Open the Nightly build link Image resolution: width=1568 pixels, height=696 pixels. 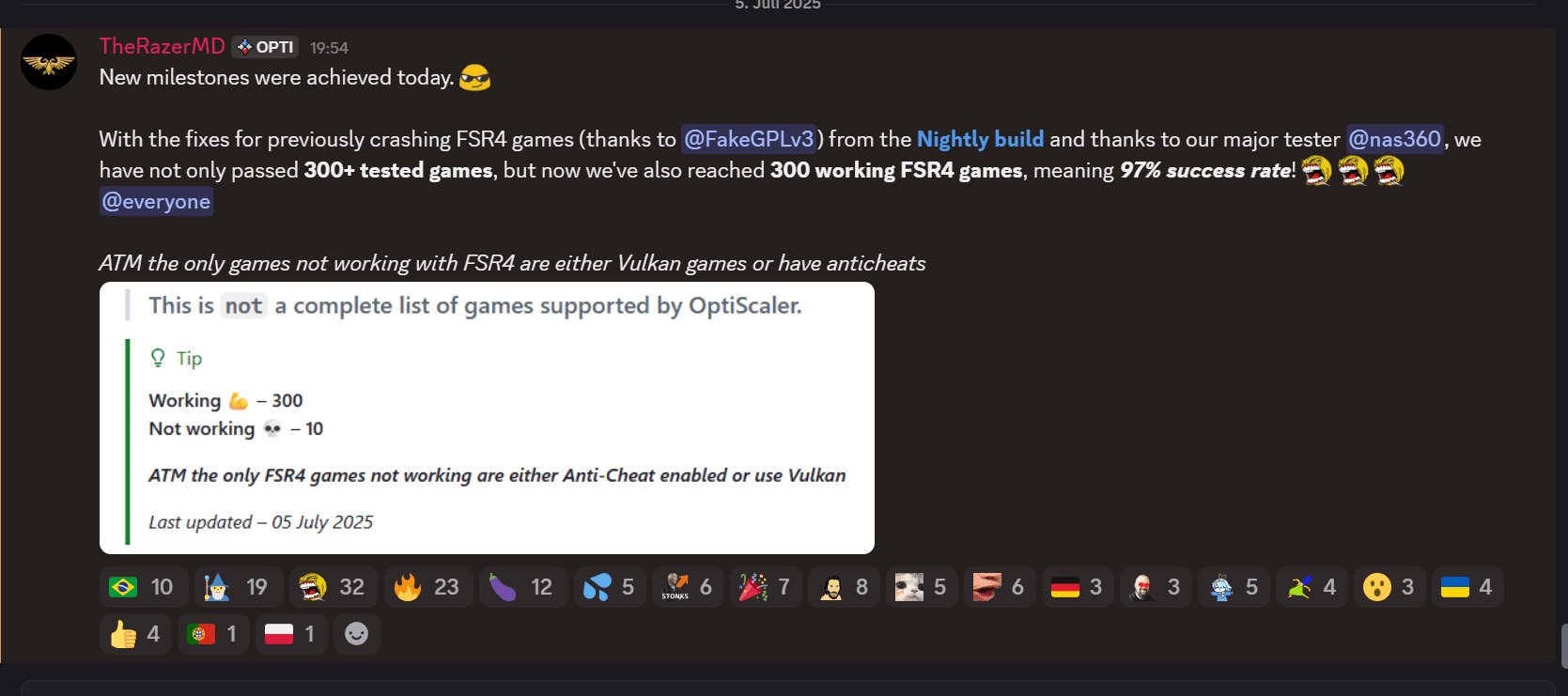tap(980, 139)
